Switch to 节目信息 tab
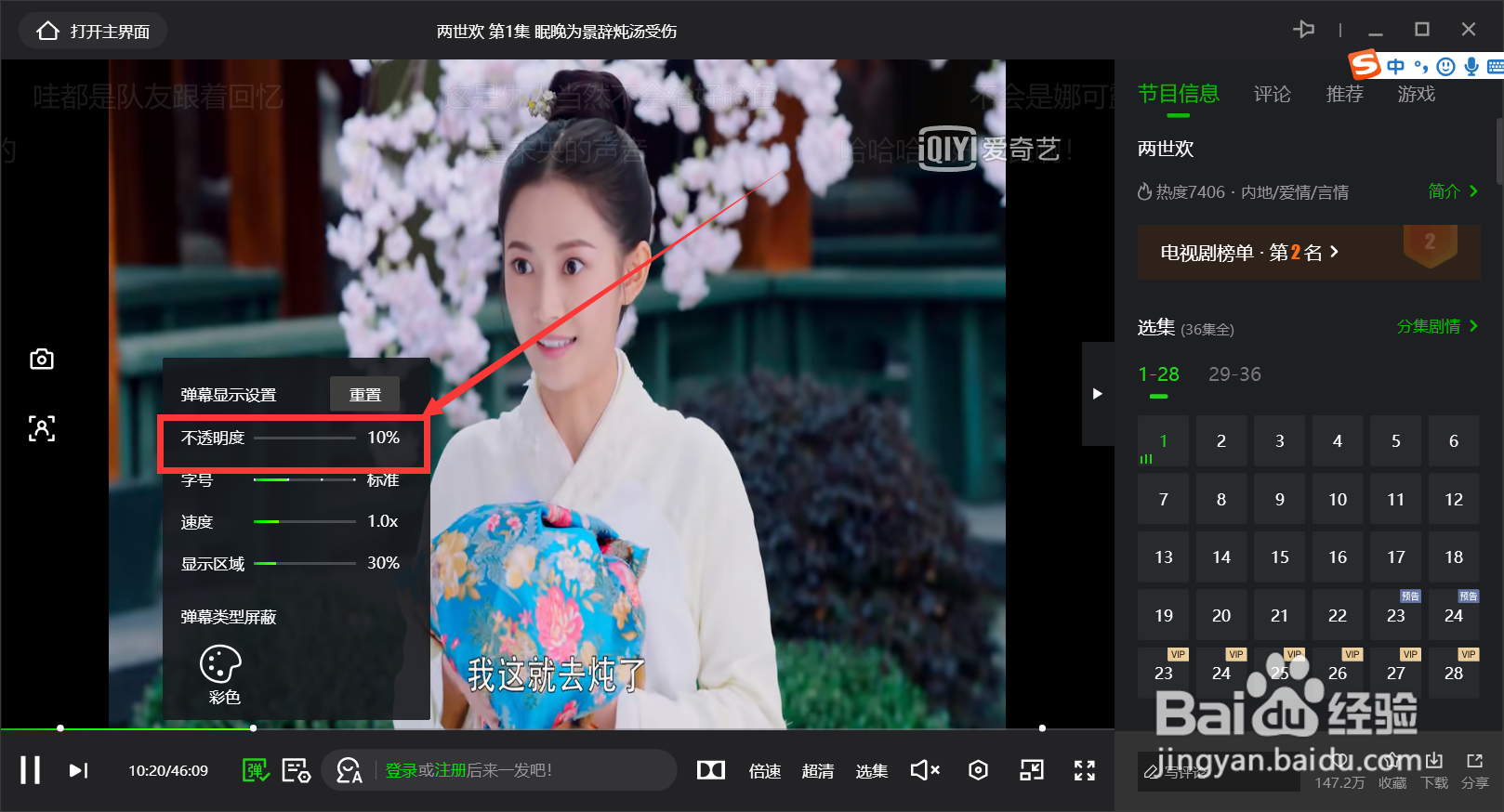This screenshot has width=1504, height=812. tap(1178, 94)
